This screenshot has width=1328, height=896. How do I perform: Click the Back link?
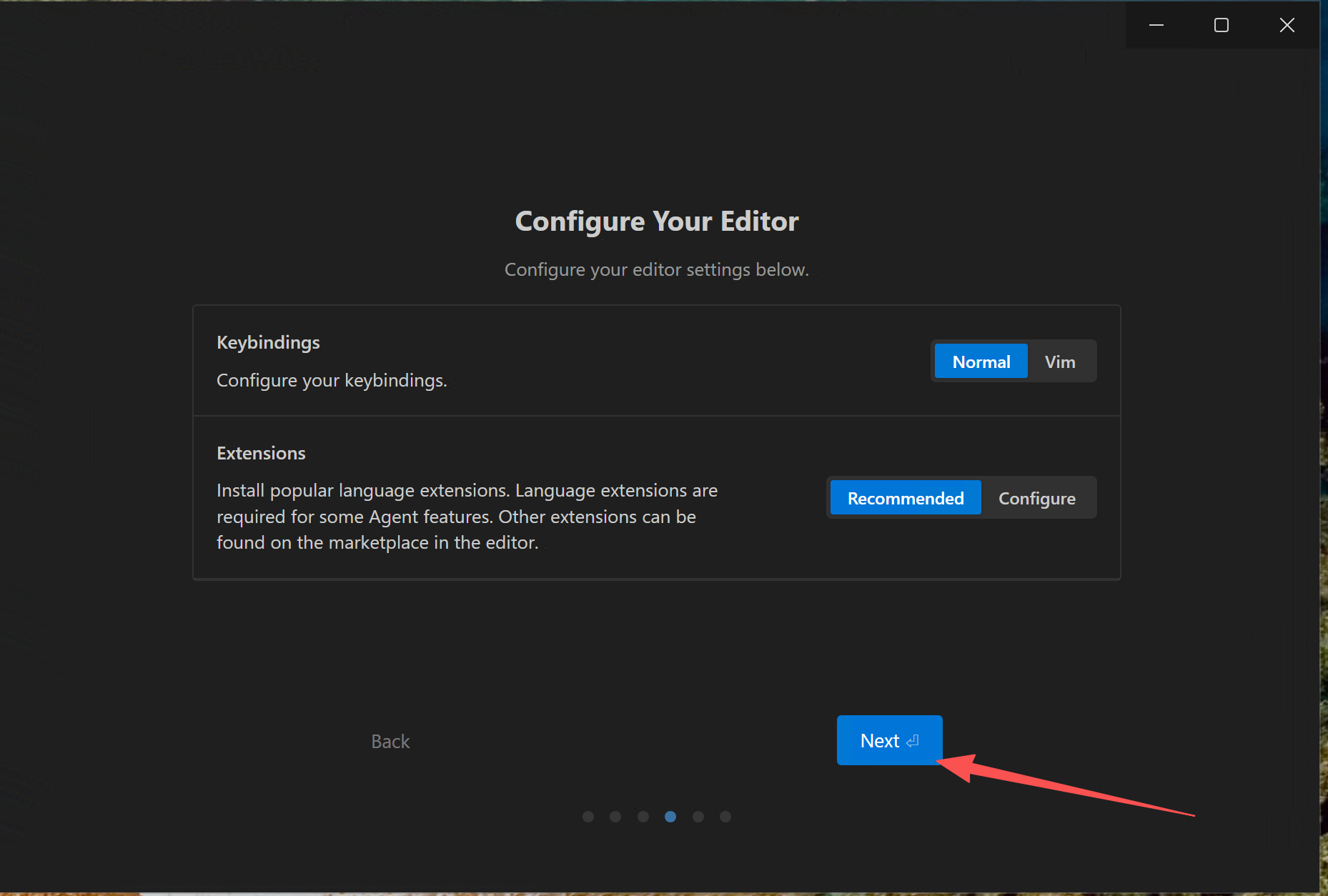point(390,742)
